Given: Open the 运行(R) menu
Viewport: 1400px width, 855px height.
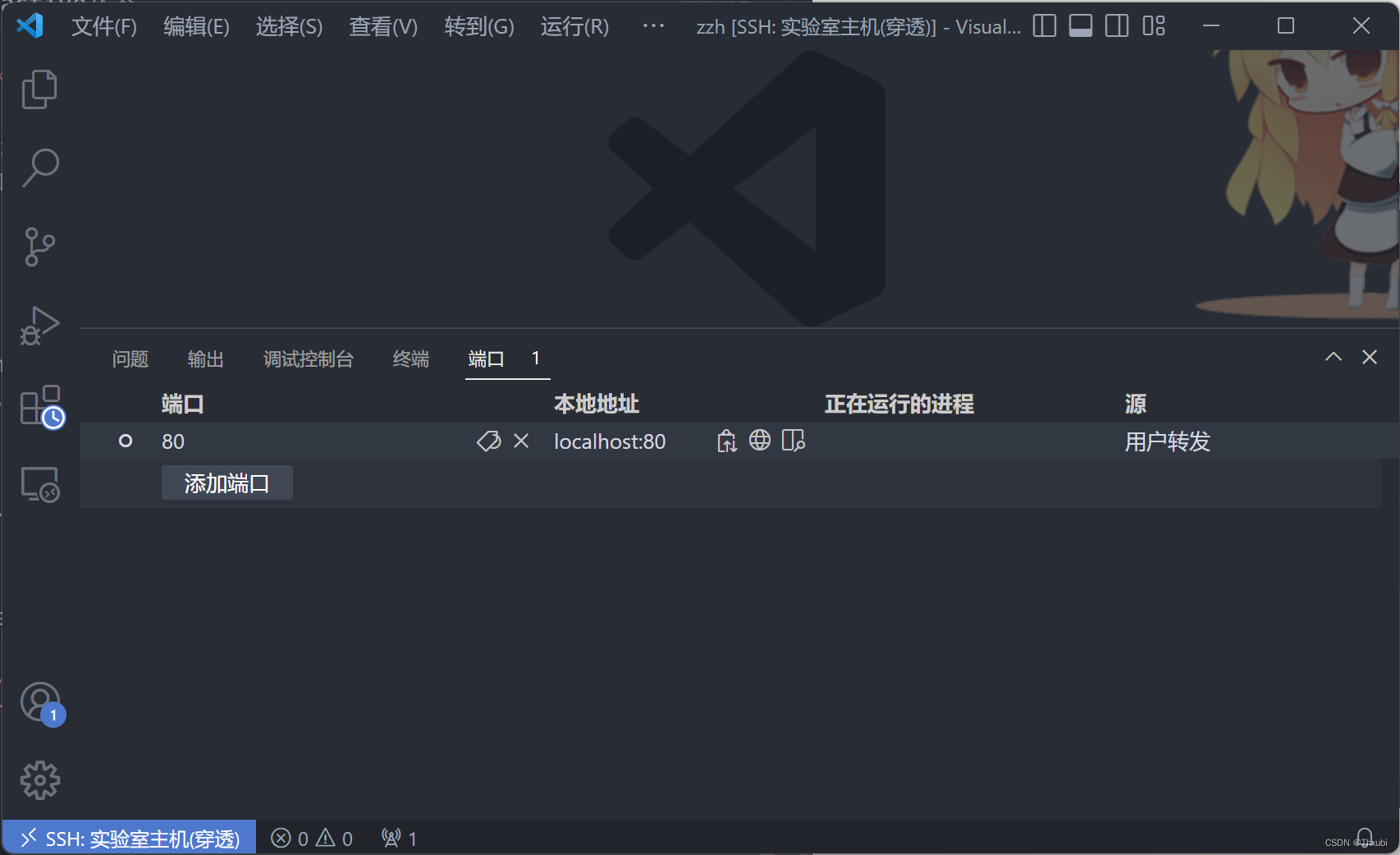Looking at the screenshot, I should coord(574,26).
